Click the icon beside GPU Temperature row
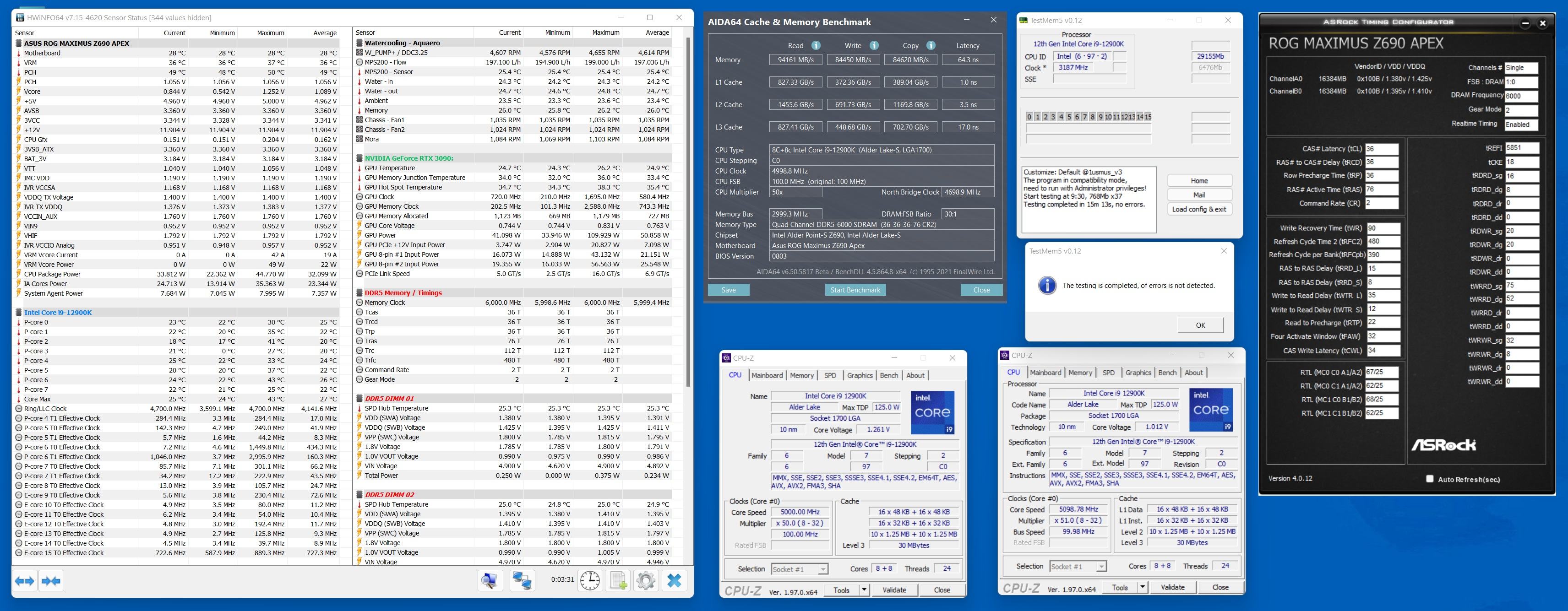 [x=360, y=168]
